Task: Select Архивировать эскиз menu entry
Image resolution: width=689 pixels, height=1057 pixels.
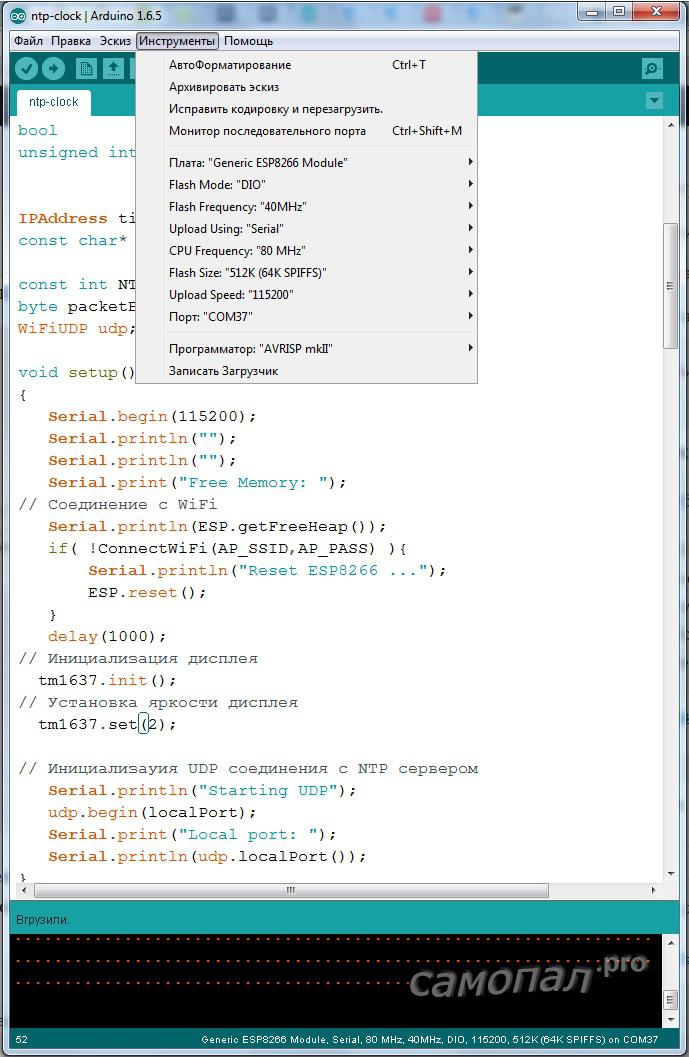Action: coord(307,87)
